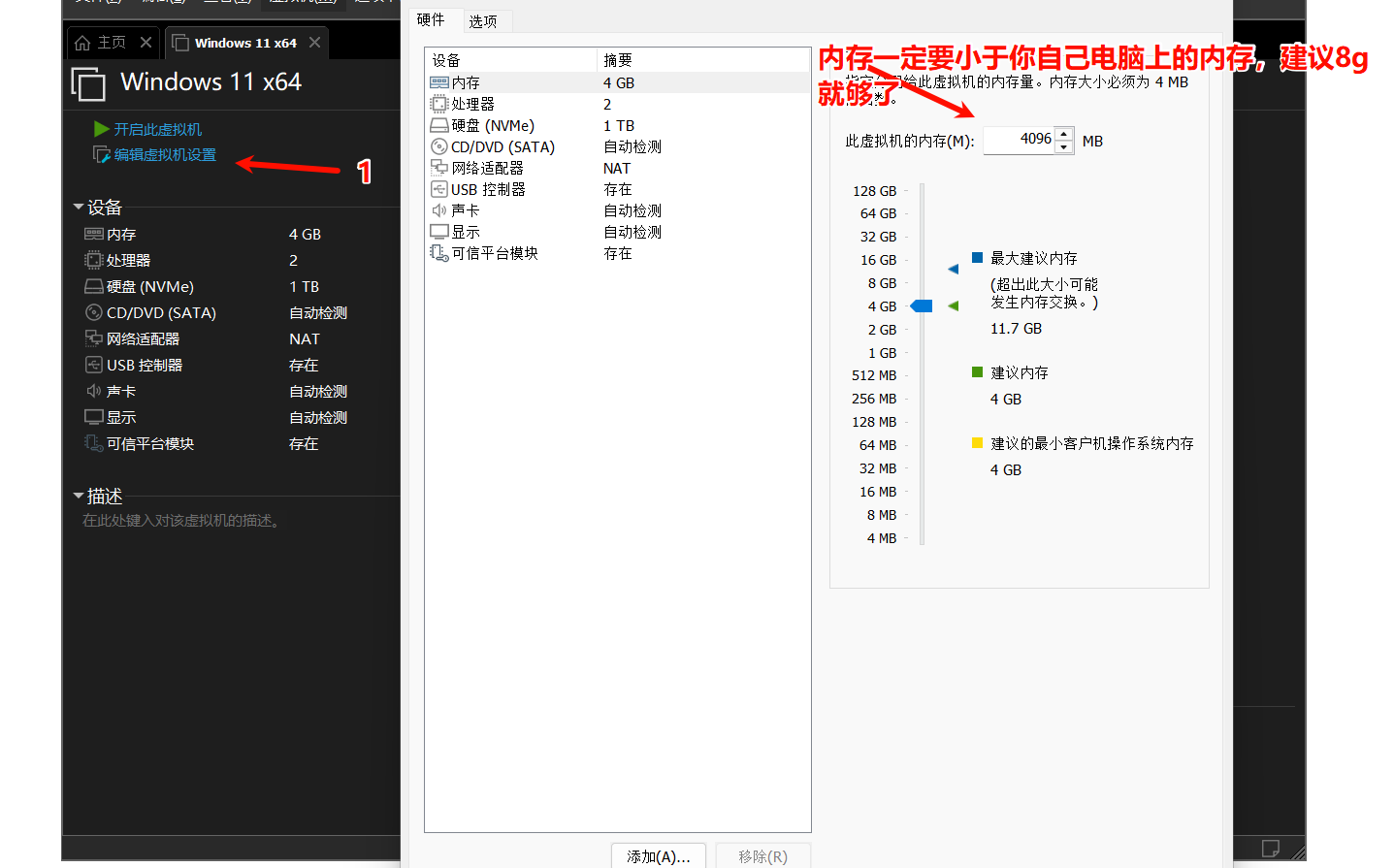Click the memory size input field showing 4096
This screenshot has height=868, width=1394.
[1019, 140]
